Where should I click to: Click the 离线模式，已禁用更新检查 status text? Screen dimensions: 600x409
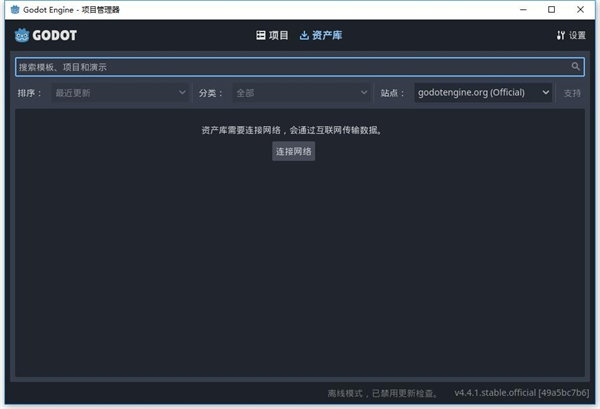pos(382,393)
